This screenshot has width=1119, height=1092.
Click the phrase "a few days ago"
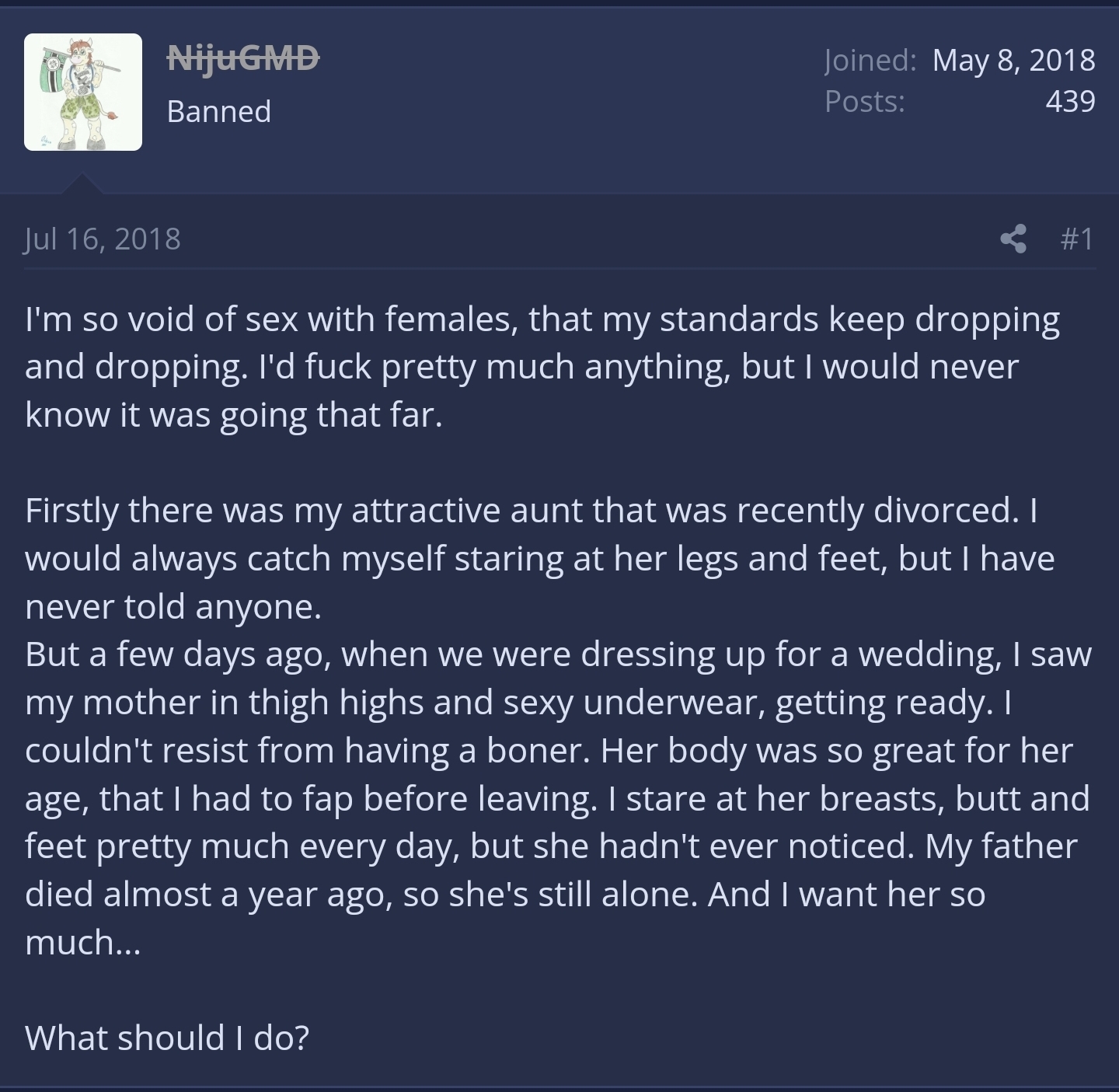click(211, 654)
